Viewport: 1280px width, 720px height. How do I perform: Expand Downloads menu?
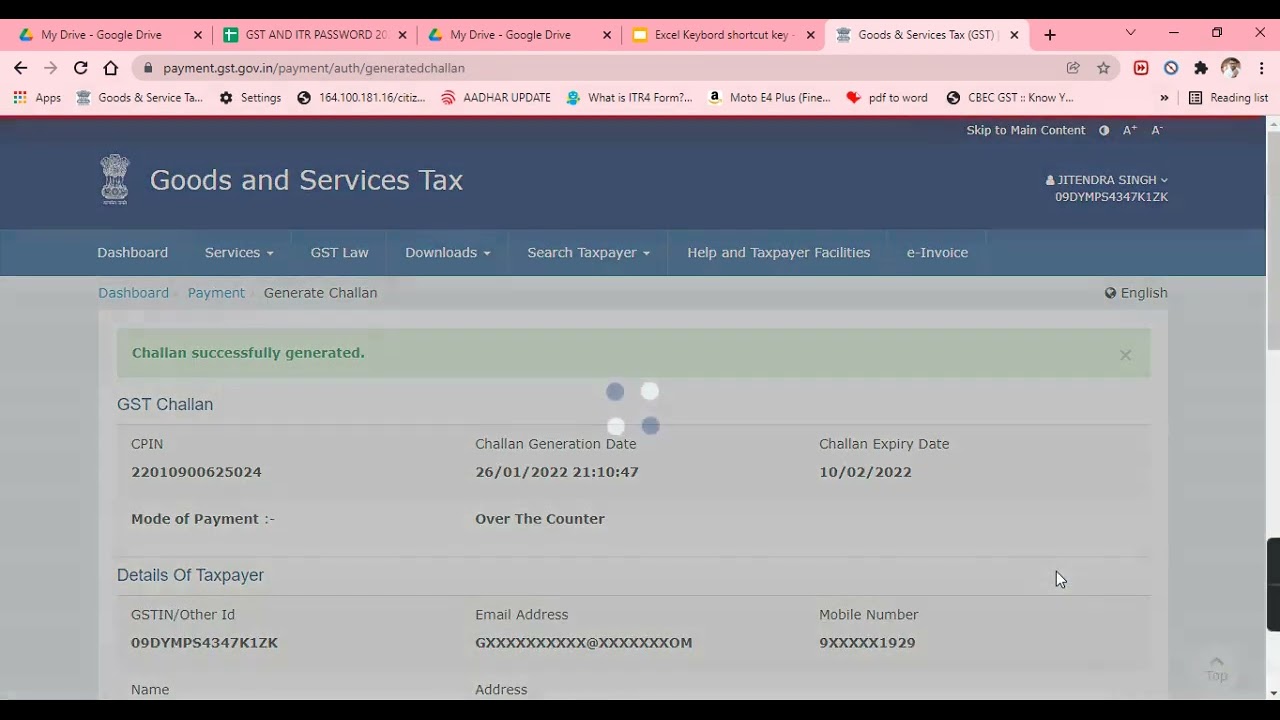[447, 252]
